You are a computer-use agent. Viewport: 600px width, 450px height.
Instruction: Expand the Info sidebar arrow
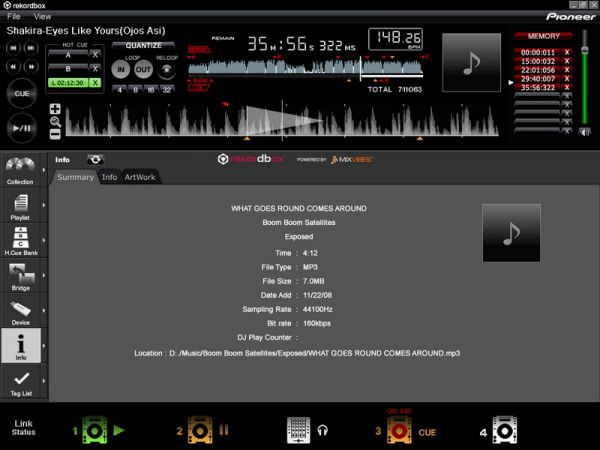click(44, 346)
